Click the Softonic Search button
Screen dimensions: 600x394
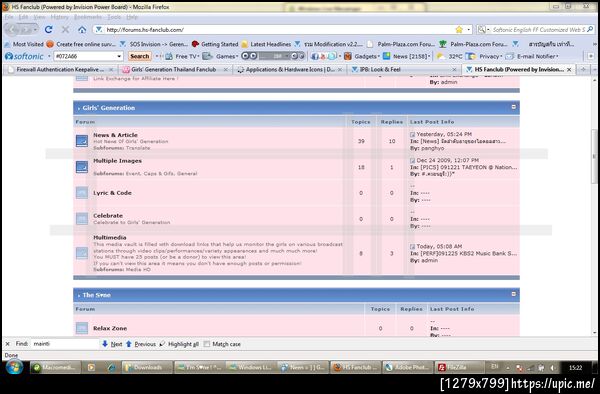point(139,56)
